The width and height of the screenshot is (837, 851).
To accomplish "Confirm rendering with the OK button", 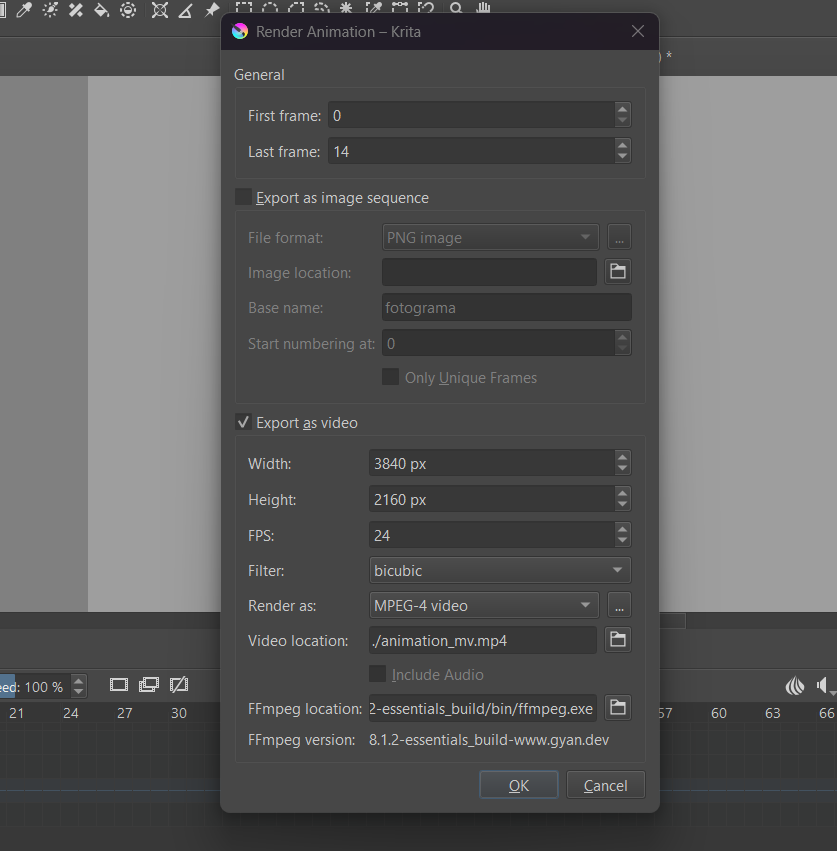I will pyautogui.click(x=518, y=785).
